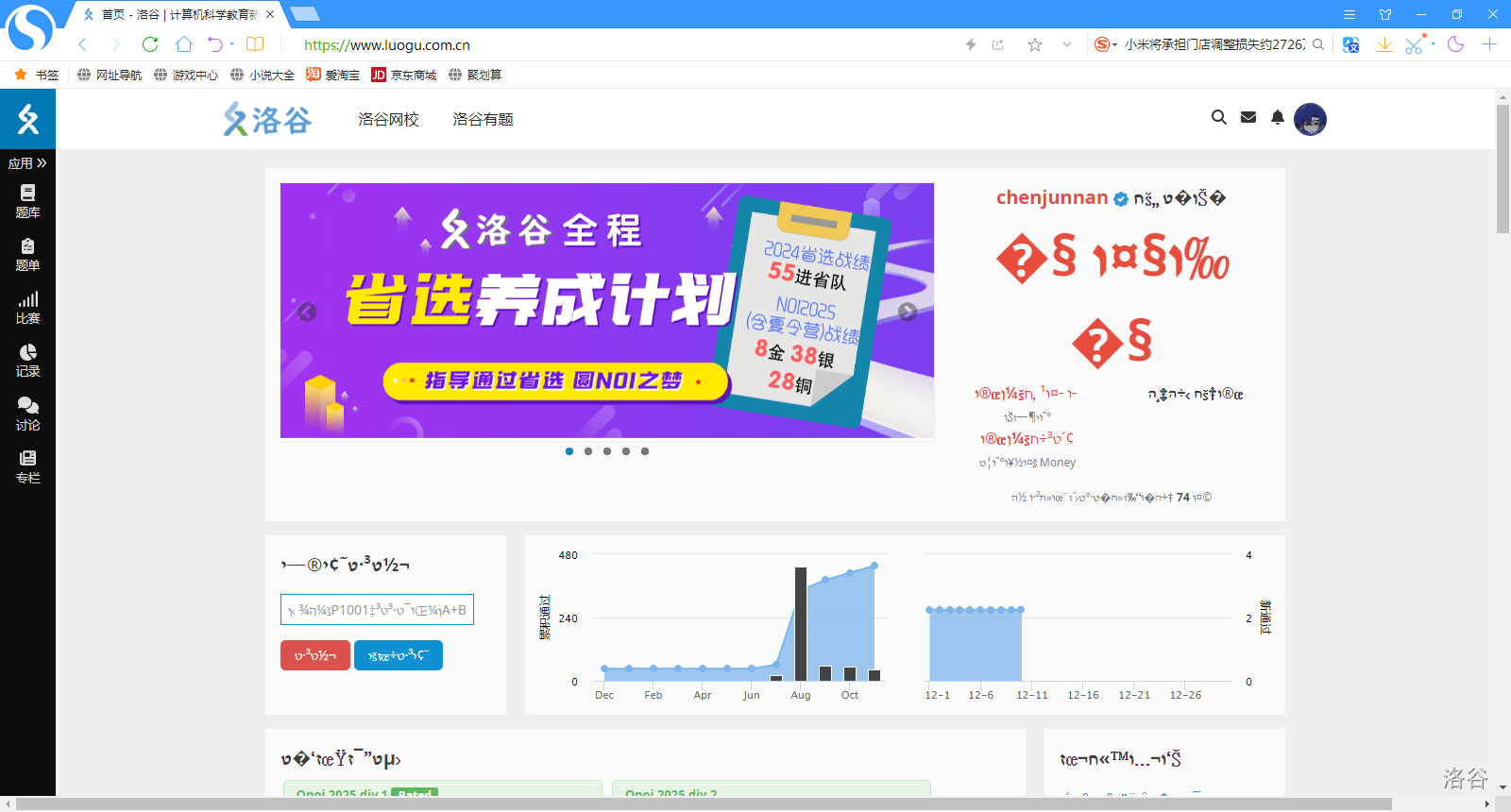The image size is (1511, 812).
Task: Click the red button under problem input
Action: [314, 655]
